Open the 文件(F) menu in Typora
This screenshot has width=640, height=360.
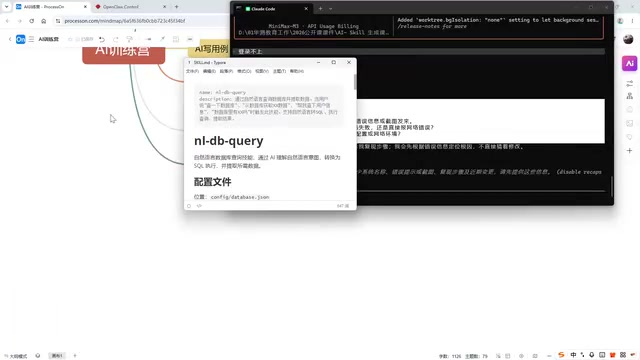point(192,71)
